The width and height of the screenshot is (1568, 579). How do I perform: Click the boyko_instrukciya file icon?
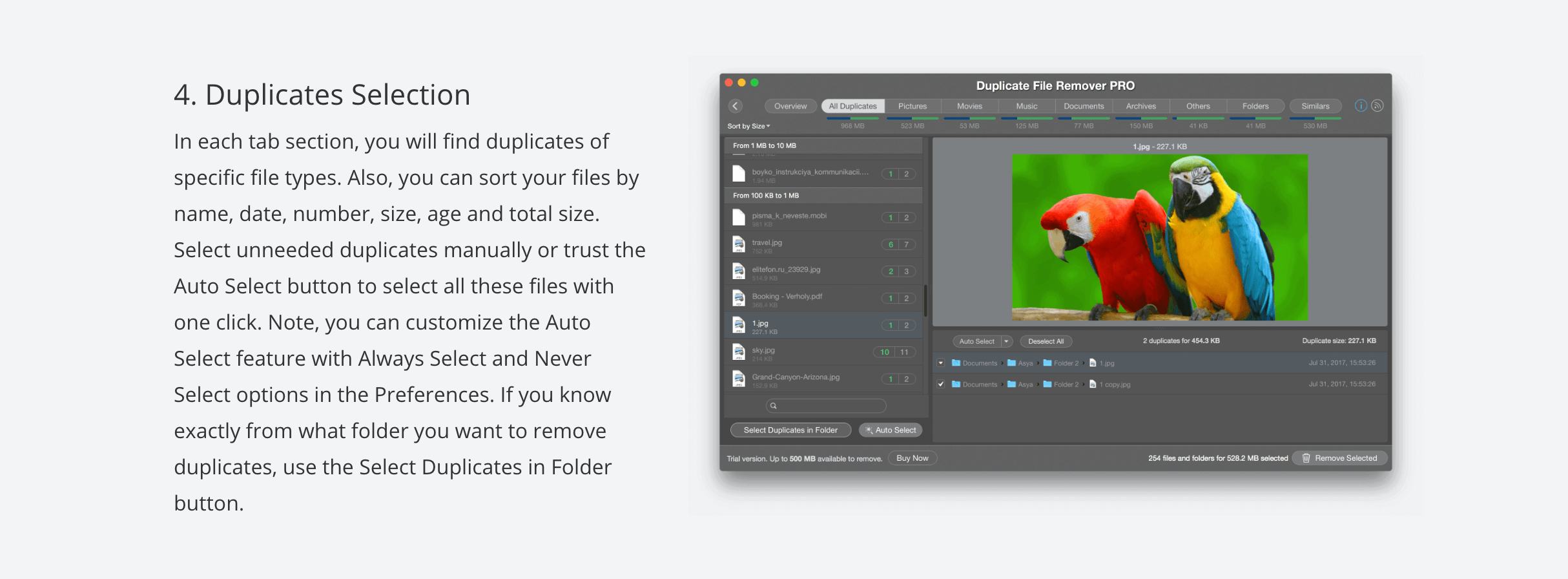pyautogui.click(x=739, y=174)
